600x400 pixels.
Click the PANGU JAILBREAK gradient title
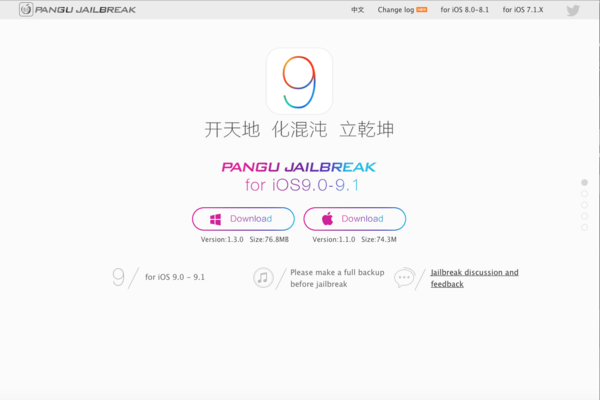(299, 167)
